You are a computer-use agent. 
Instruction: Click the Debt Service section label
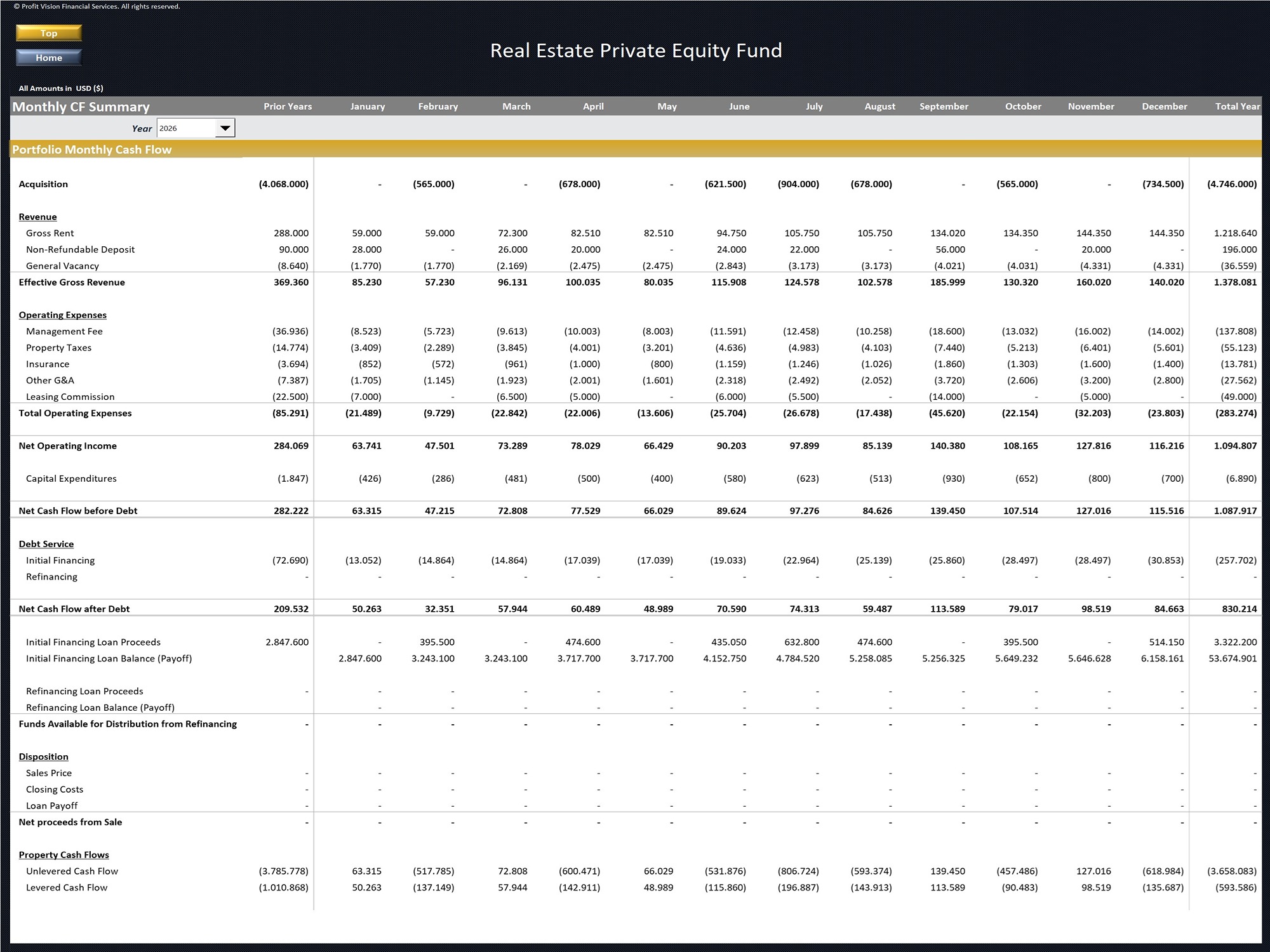point(46,544)
